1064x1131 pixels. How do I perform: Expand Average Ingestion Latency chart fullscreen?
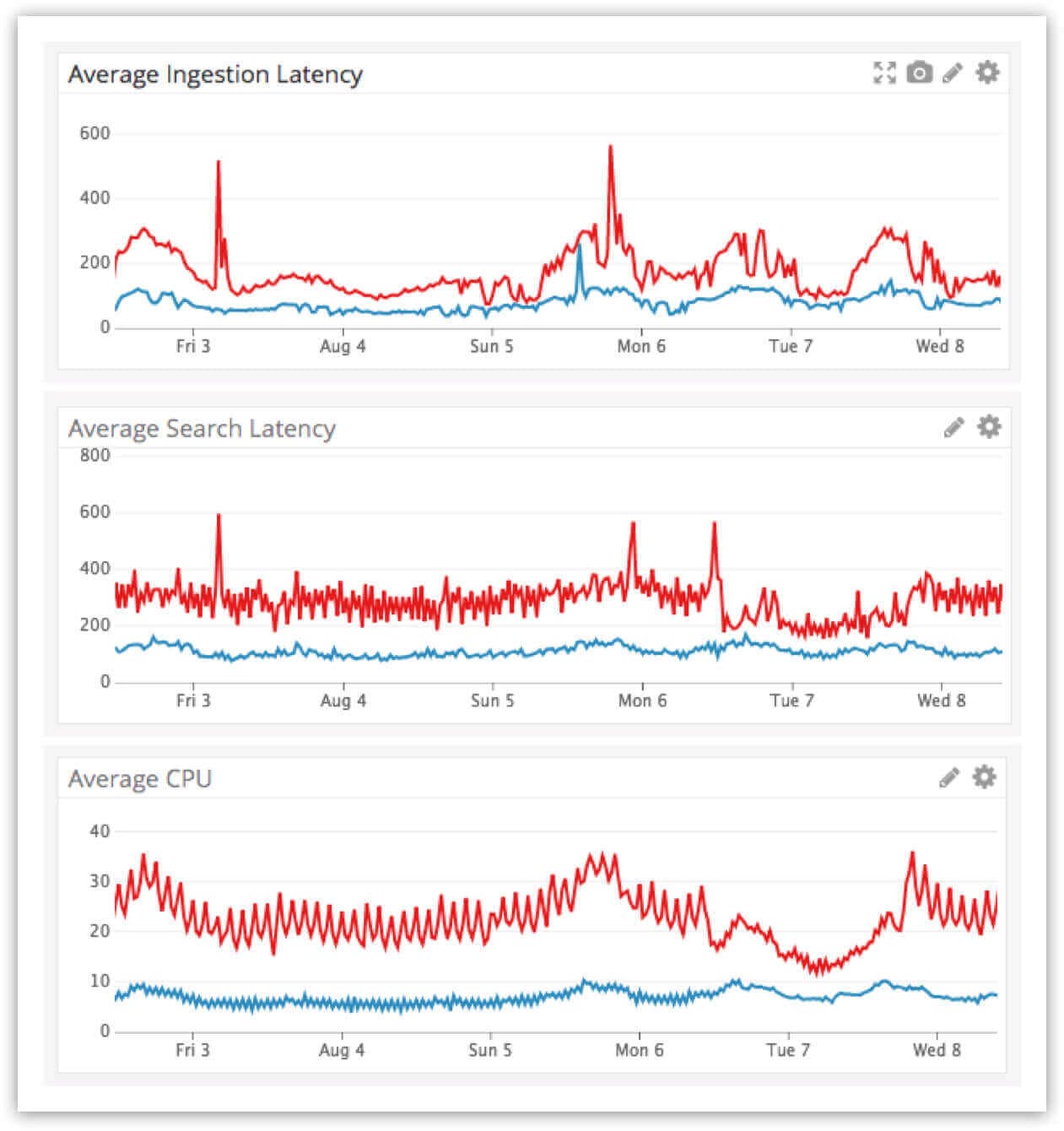click(884, 73)
